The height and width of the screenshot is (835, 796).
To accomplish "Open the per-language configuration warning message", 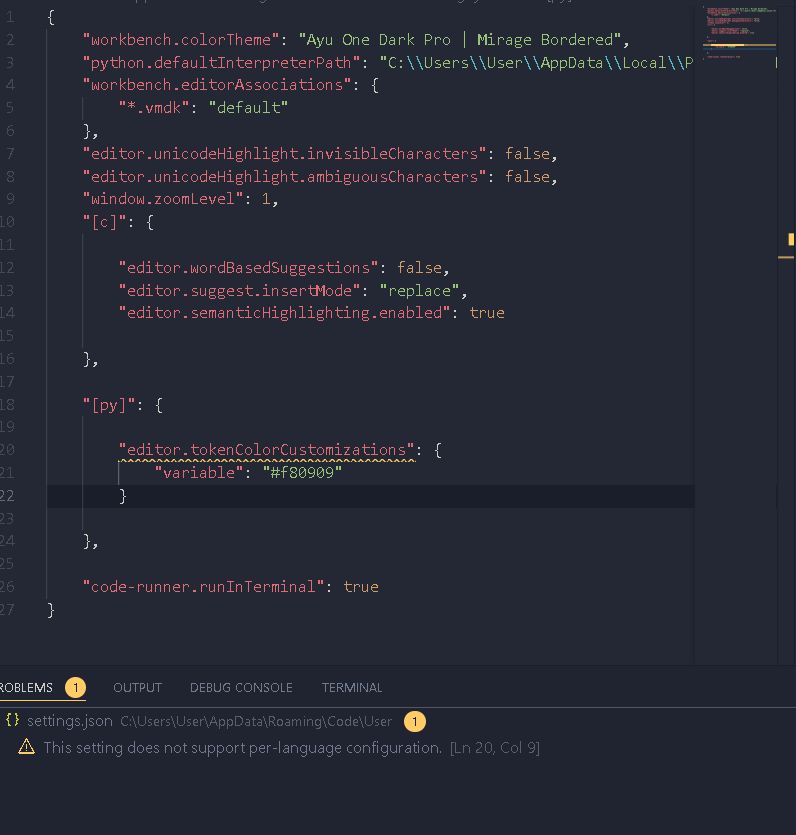I will coord(243,748).
